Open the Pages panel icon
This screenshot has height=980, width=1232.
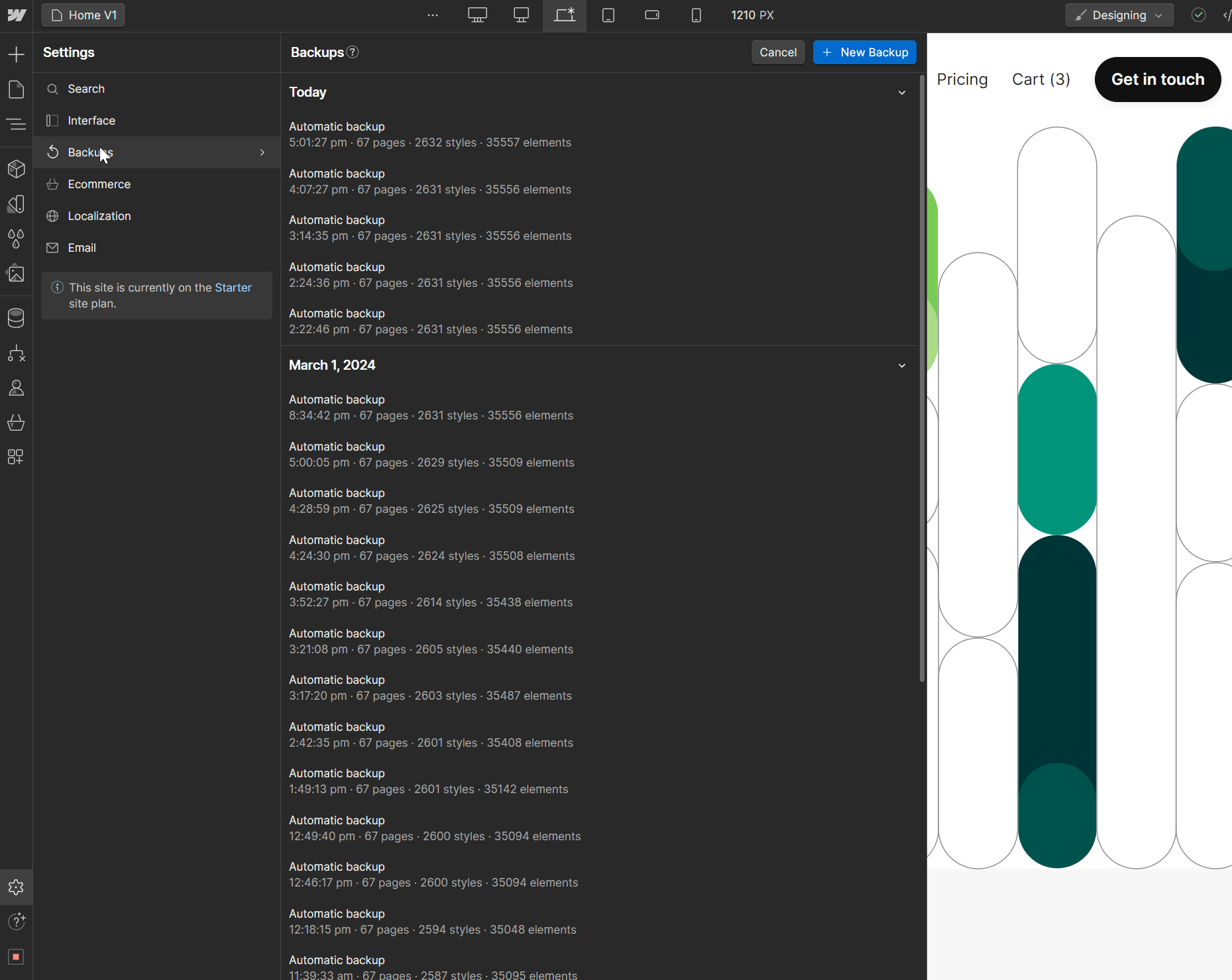pos(17,89)
